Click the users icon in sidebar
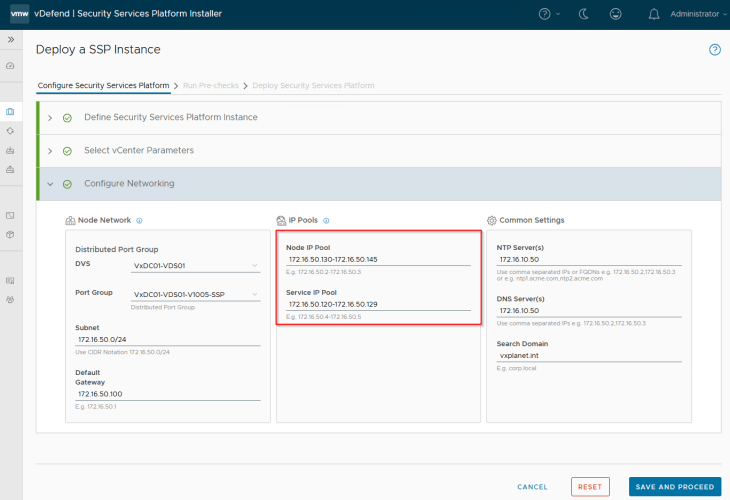Screen dimensions: 730x500 10,299
